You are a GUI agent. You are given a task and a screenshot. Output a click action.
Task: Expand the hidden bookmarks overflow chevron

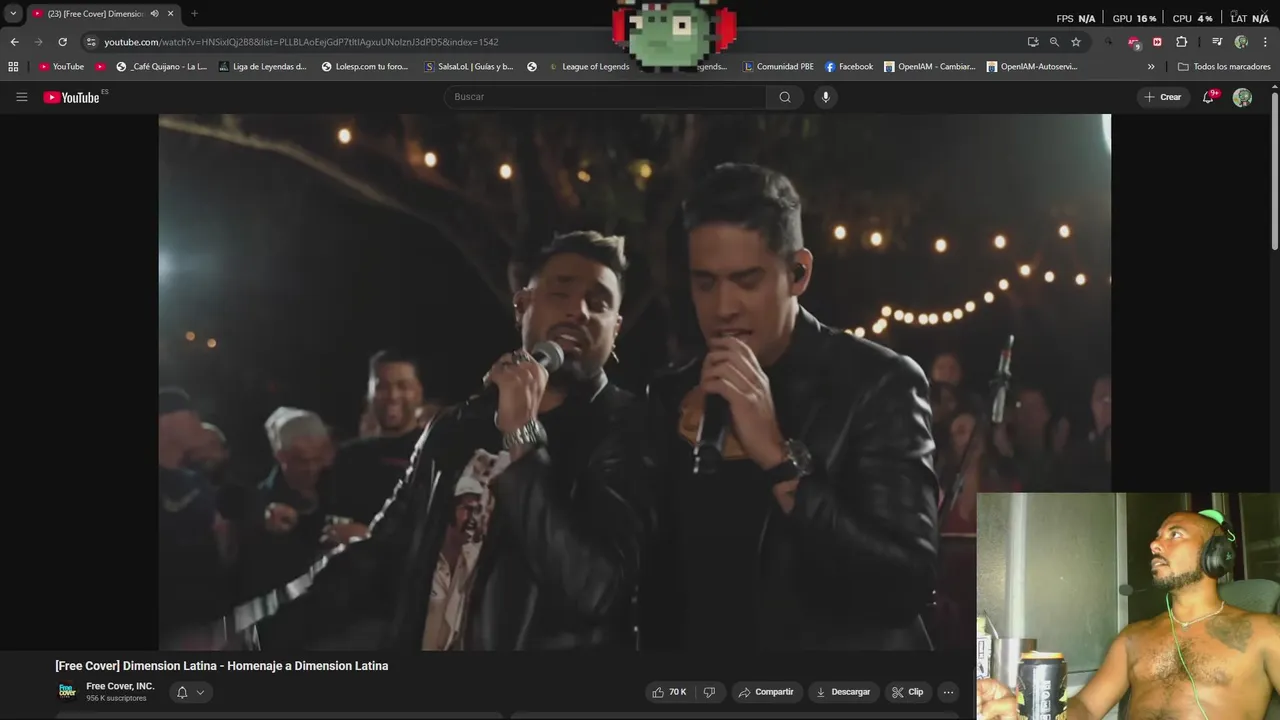click(x=1151, y=67)
